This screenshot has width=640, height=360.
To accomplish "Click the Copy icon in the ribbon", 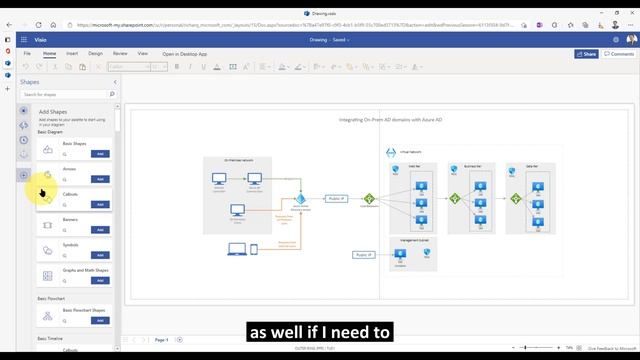I will pos(69,67).
